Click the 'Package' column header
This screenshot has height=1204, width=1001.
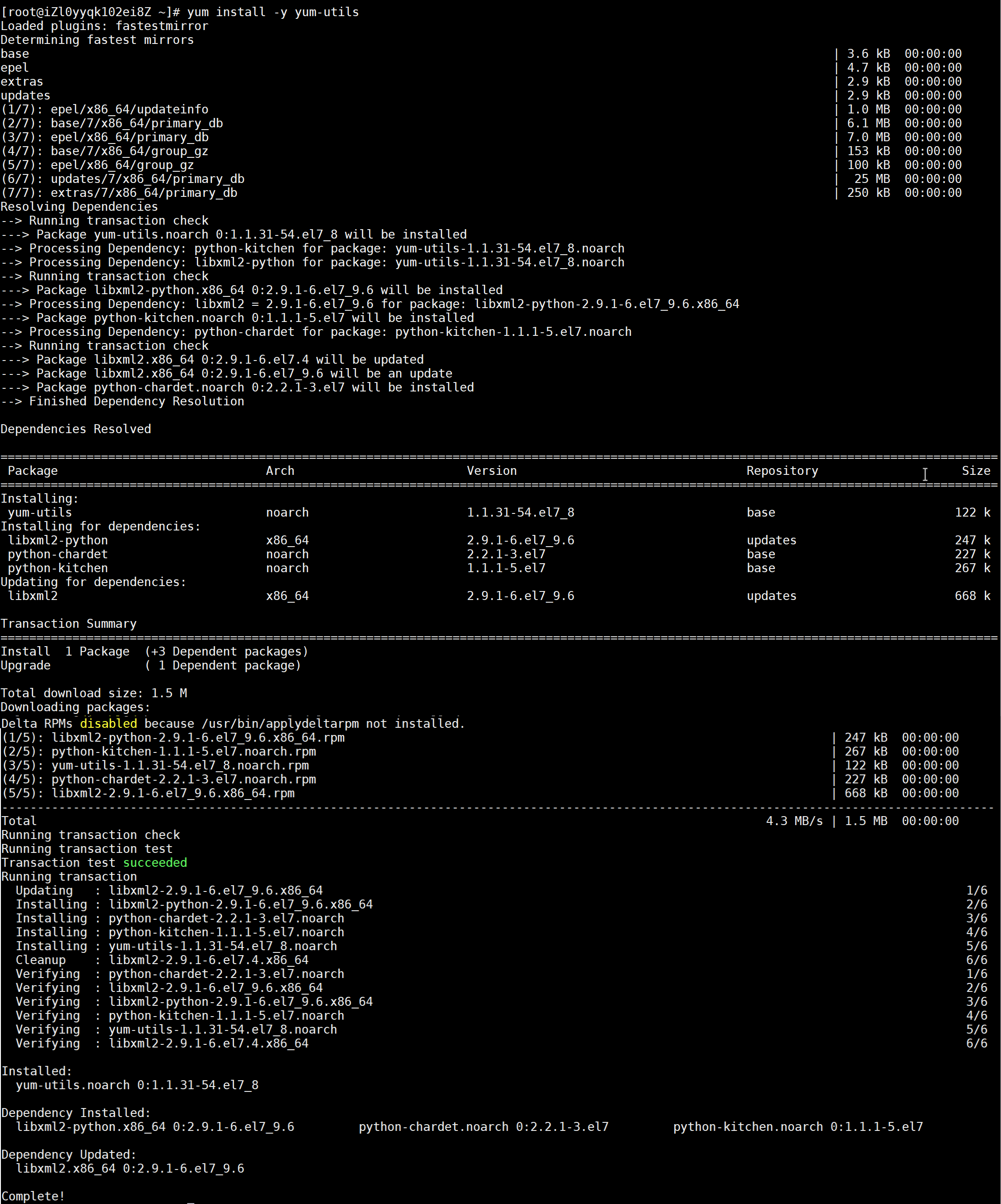click(x=33, y=471)
